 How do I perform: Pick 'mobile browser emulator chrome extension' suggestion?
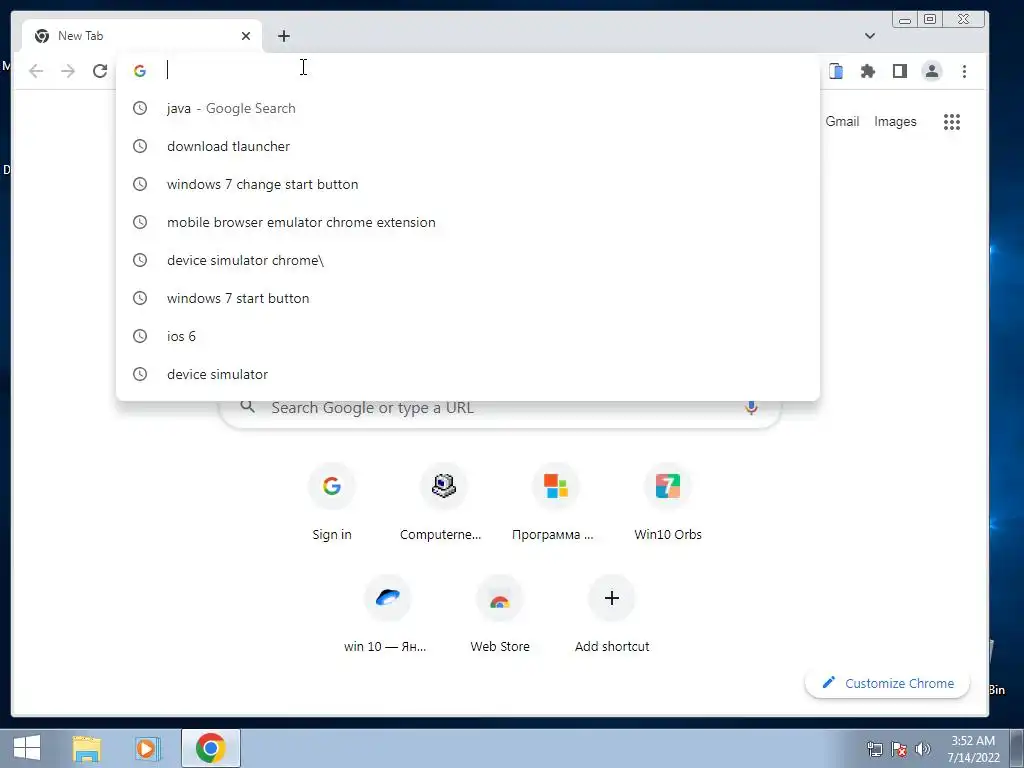[468, 222]
